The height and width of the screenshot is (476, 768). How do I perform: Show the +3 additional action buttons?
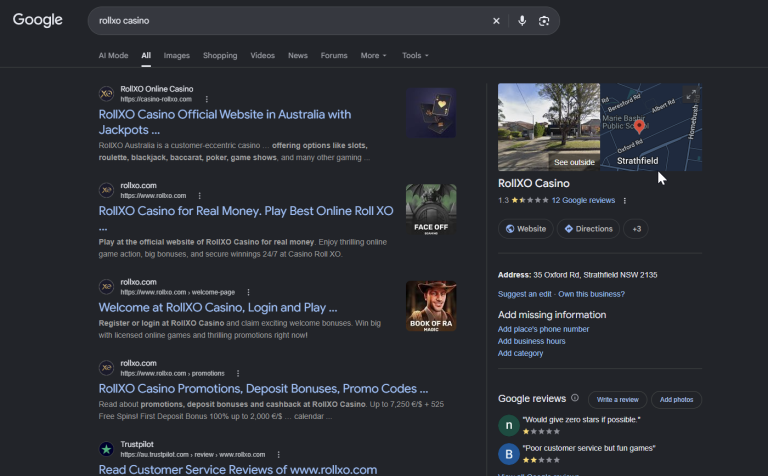pos(636,229)
